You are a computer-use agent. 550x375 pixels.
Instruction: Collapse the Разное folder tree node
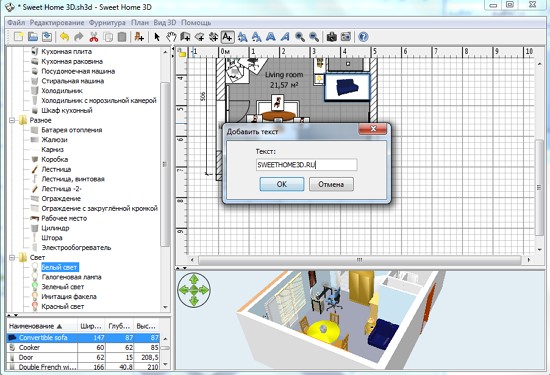[12, 120]
